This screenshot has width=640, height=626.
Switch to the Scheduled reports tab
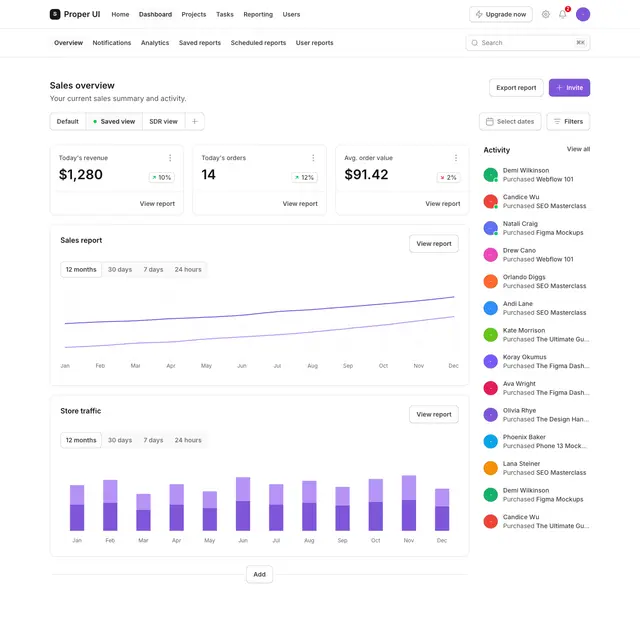coord(258,42)
